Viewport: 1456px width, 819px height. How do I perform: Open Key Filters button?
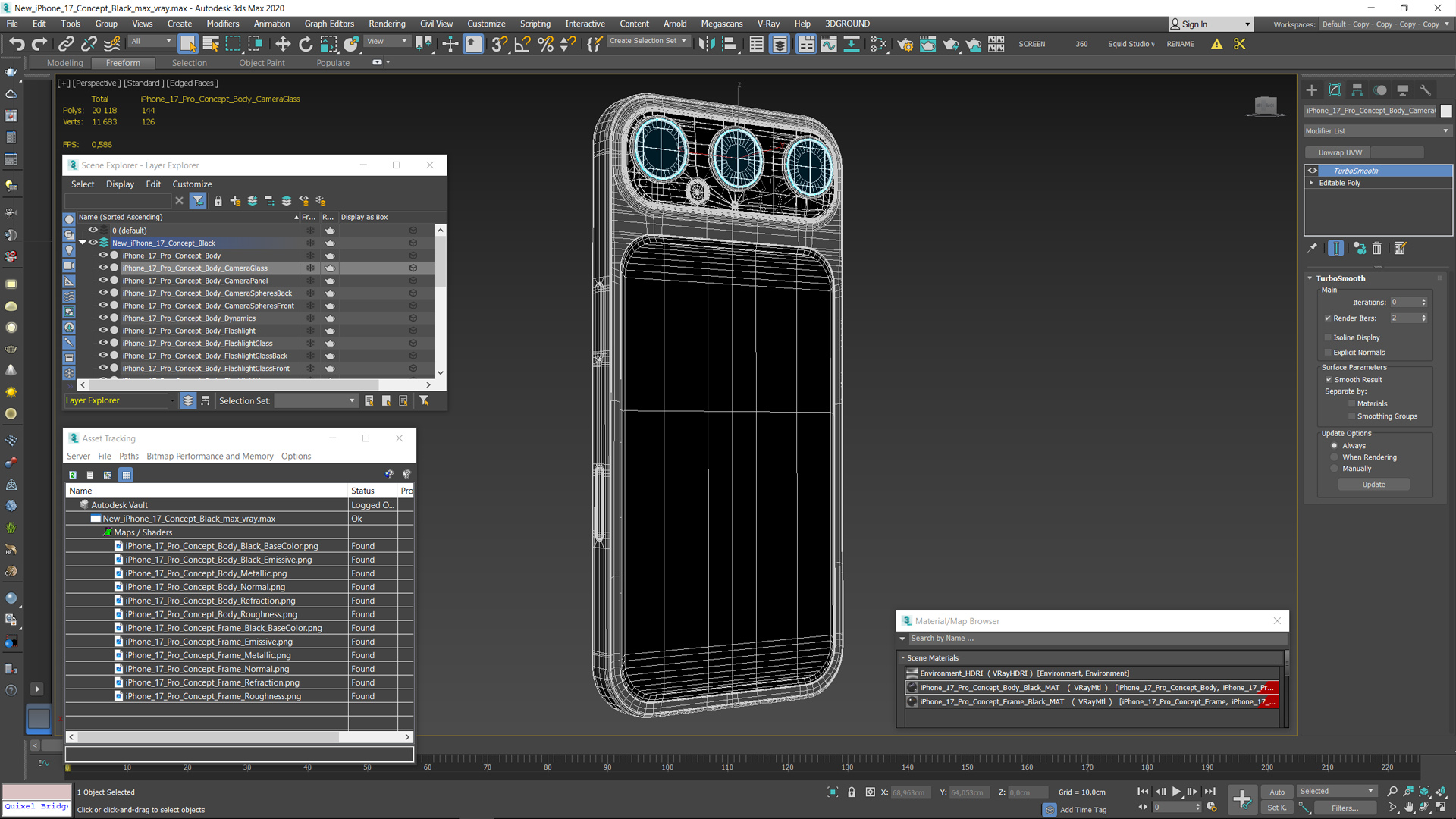click(x=1345, y=808)
